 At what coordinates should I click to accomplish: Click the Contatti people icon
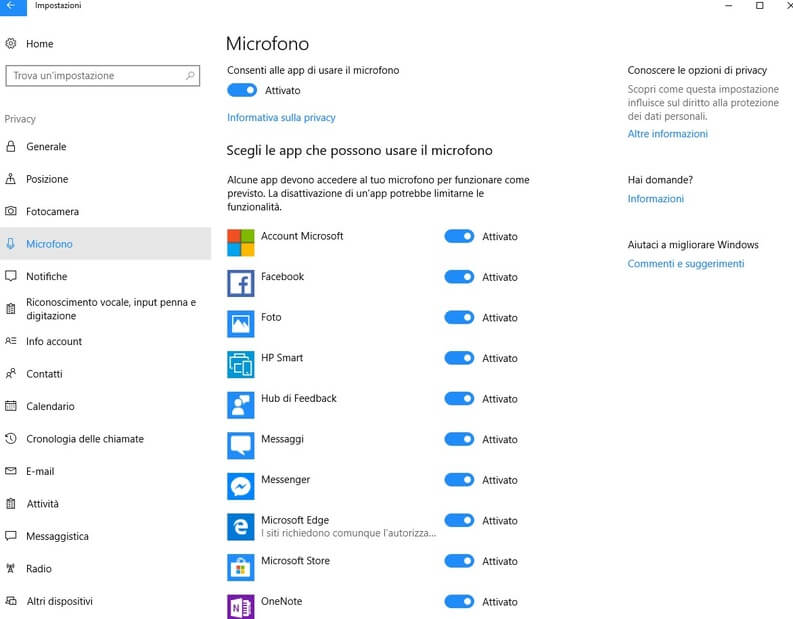(x=11, y=374)
